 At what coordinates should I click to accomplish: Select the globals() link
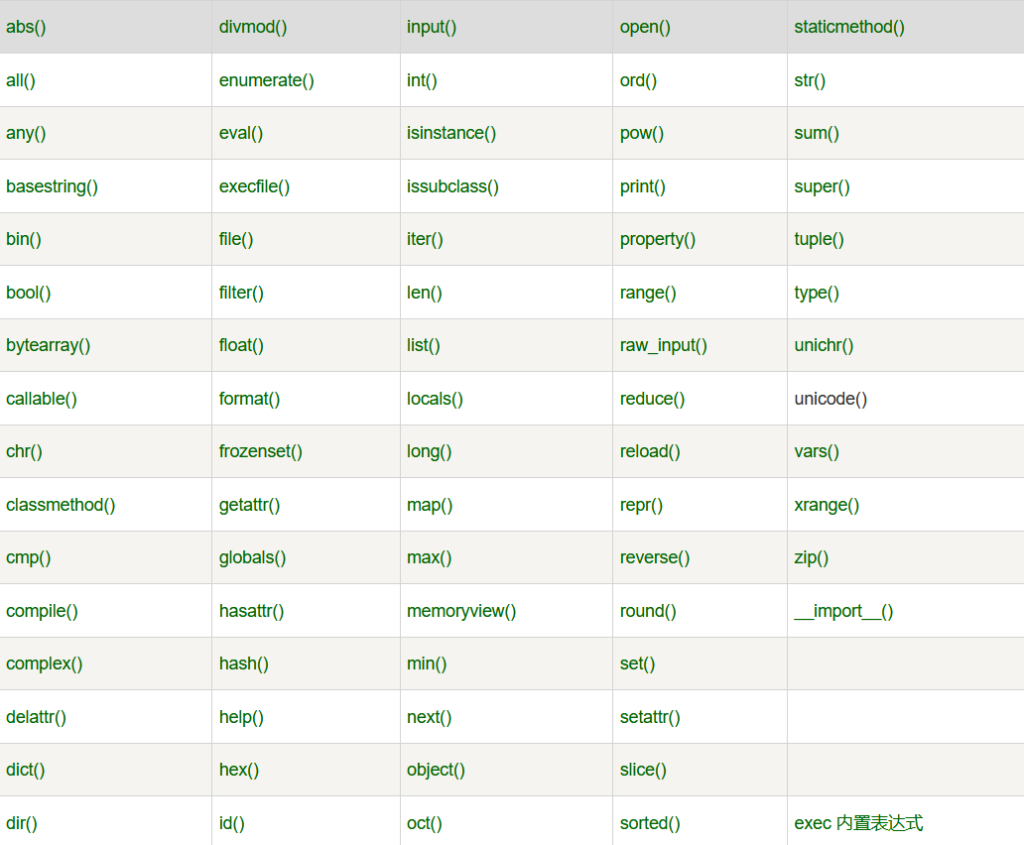(x=252, y=557)
